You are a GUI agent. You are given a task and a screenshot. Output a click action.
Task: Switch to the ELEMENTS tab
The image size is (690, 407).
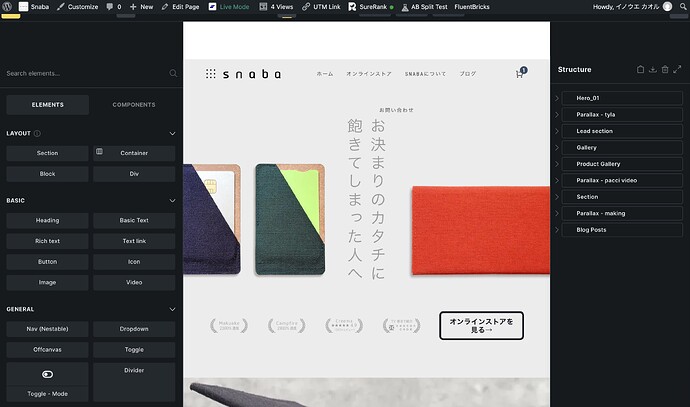point(48,105)
